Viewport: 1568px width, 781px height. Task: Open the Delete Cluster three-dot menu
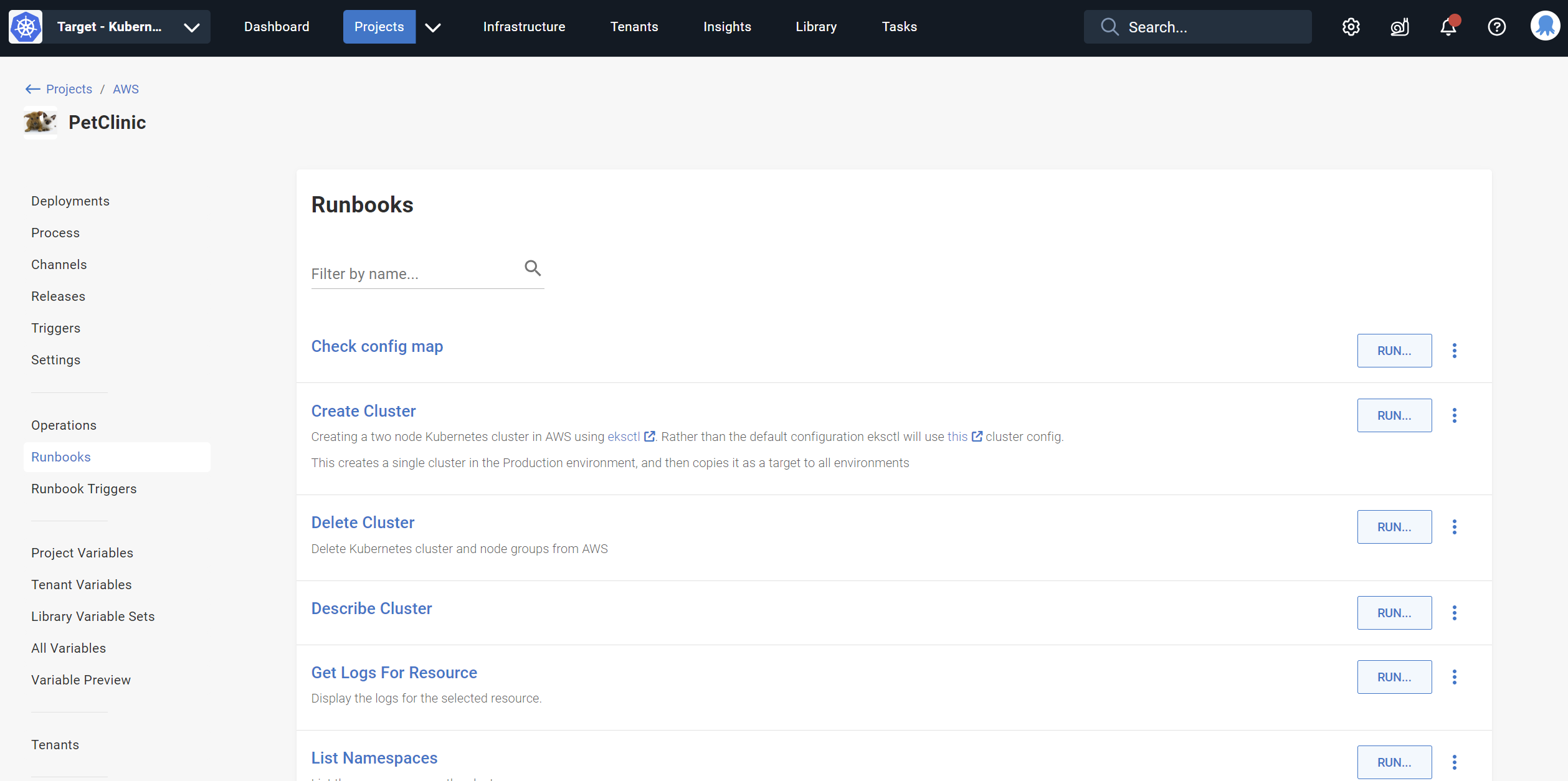coord(1455,527)
